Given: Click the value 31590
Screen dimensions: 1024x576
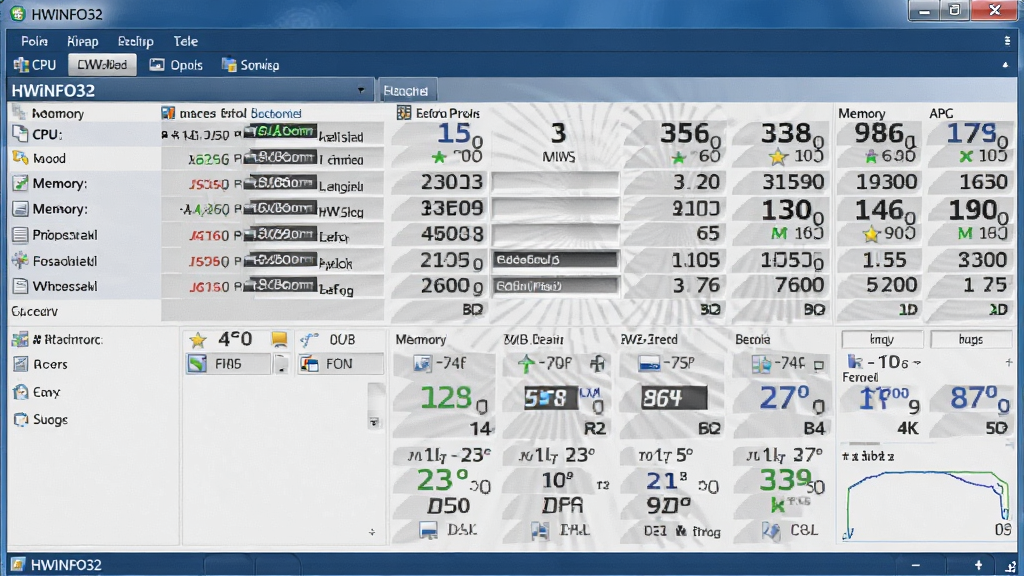Looking at the screenshot, I should click(x=793, y=182).
